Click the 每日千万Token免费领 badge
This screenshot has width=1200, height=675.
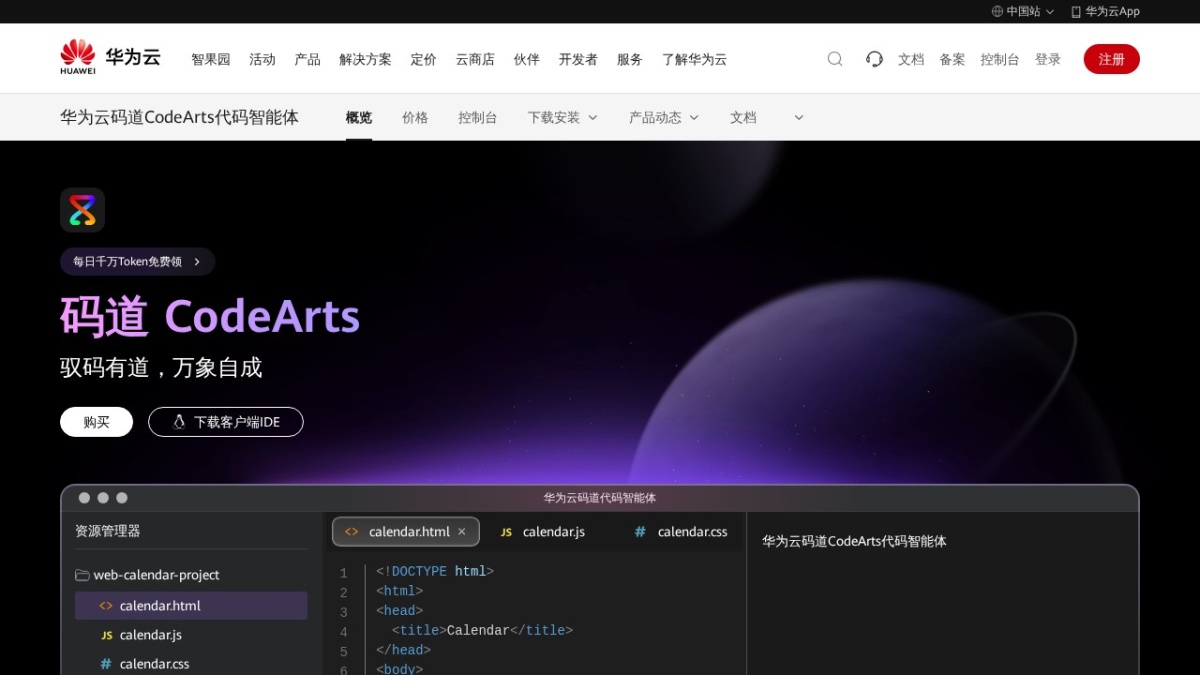(137, 262)
